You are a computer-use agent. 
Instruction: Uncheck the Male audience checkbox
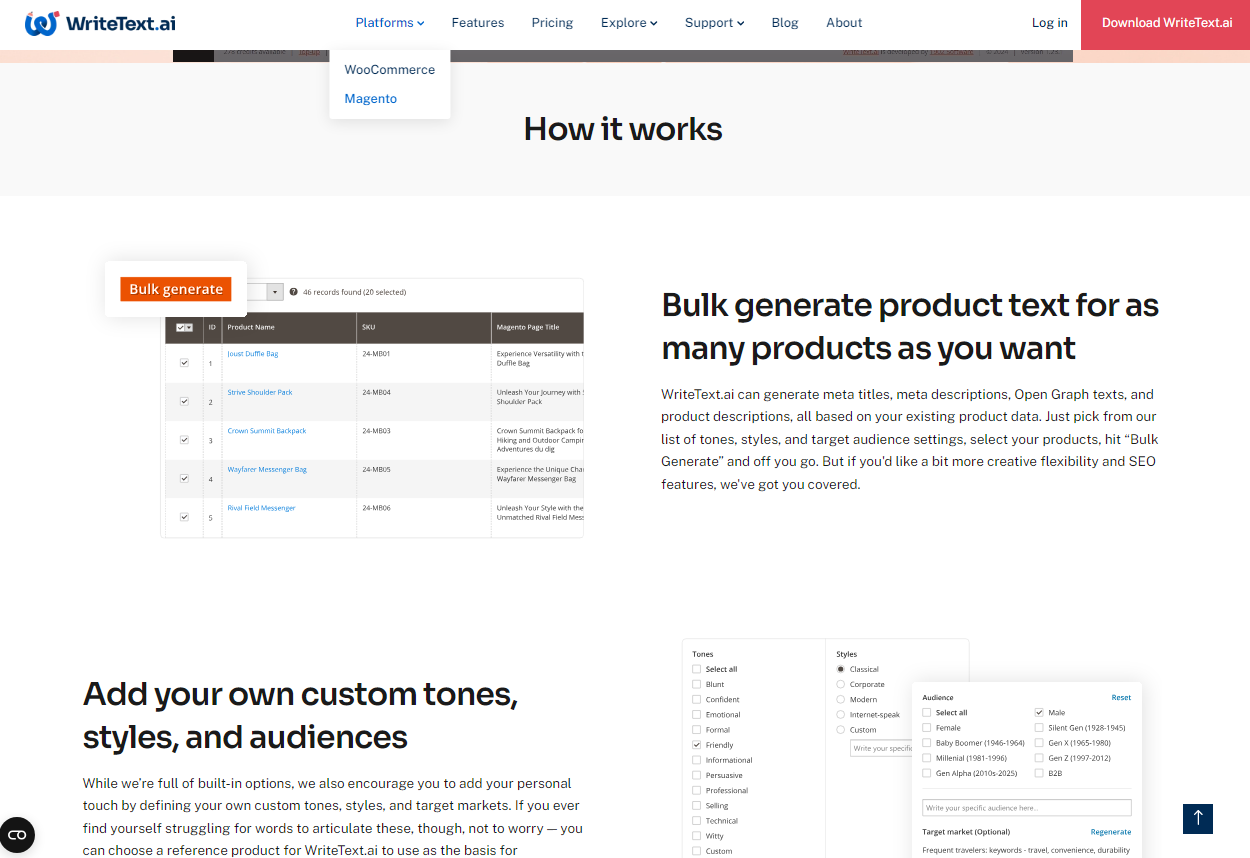(1039, 713)
